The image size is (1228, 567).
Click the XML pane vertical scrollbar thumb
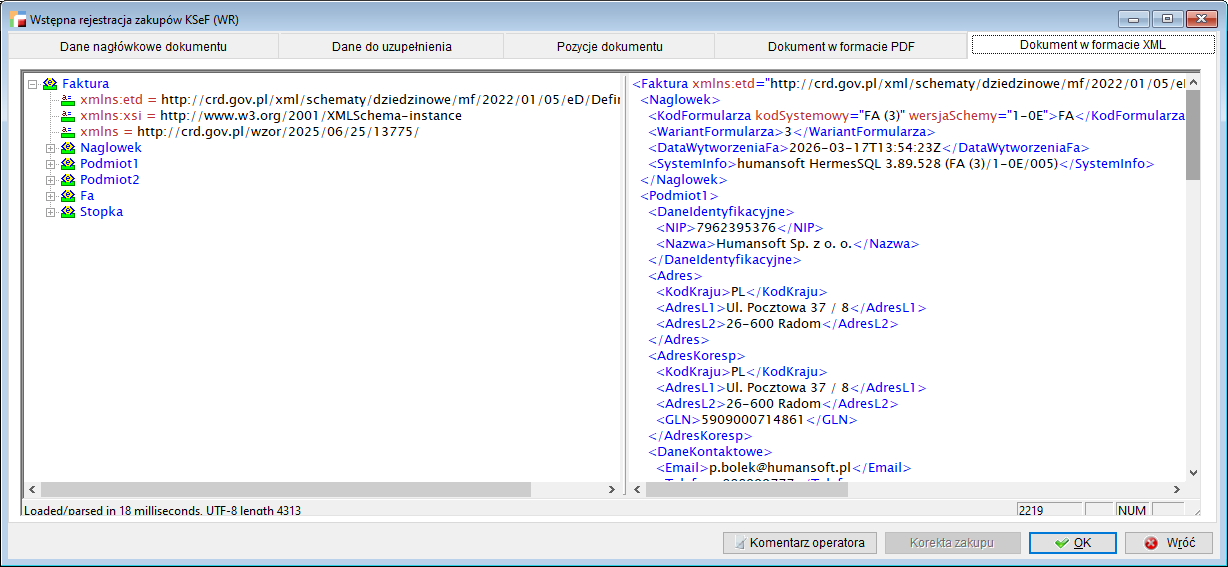tap(1192, 130)
